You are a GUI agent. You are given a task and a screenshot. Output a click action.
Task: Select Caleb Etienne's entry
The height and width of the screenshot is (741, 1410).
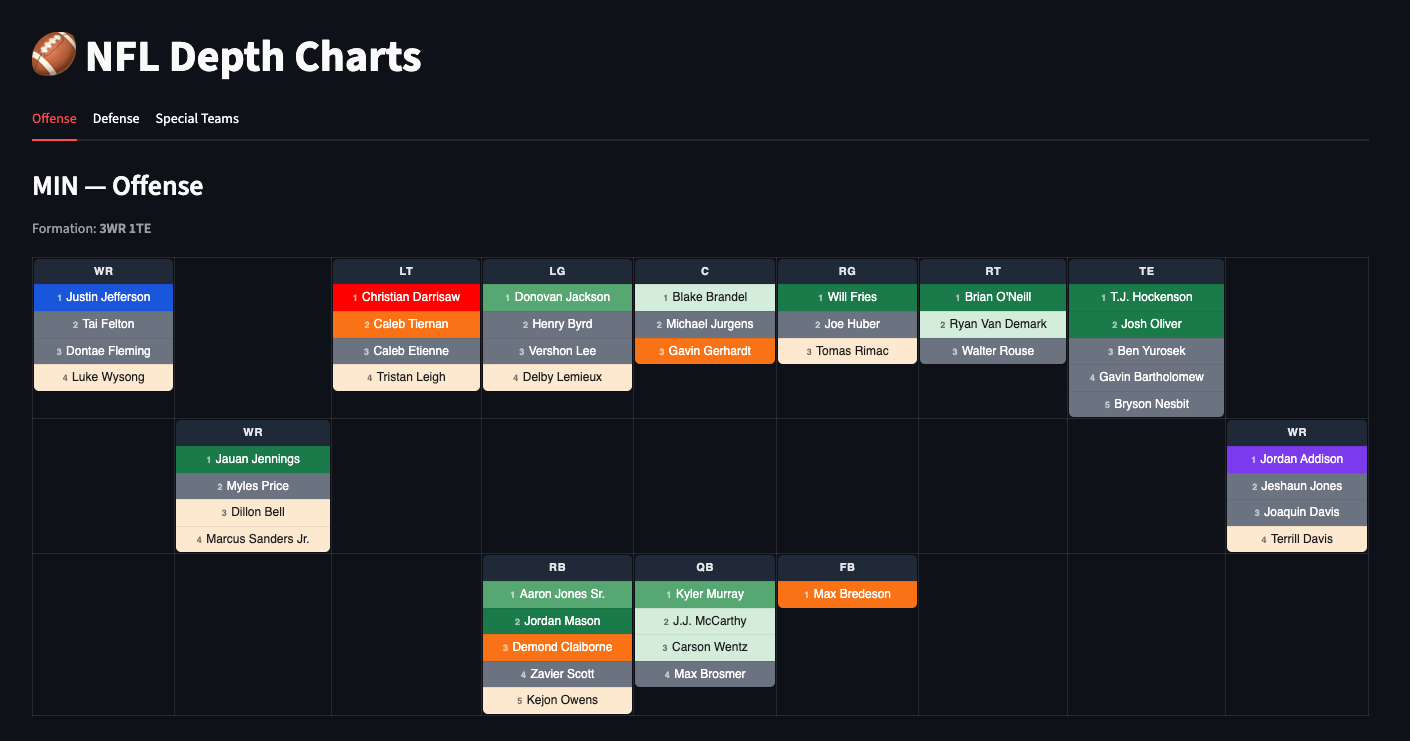pos(406,351)
